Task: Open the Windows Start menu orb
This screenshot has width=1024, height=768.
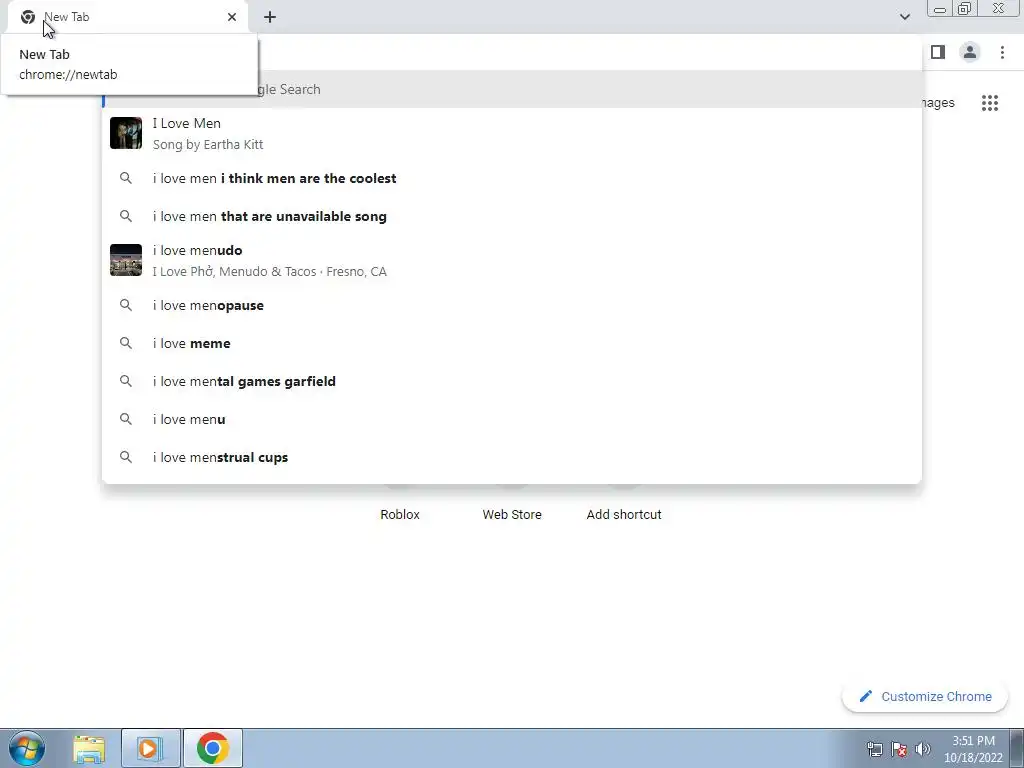Action: pos(27,748)
